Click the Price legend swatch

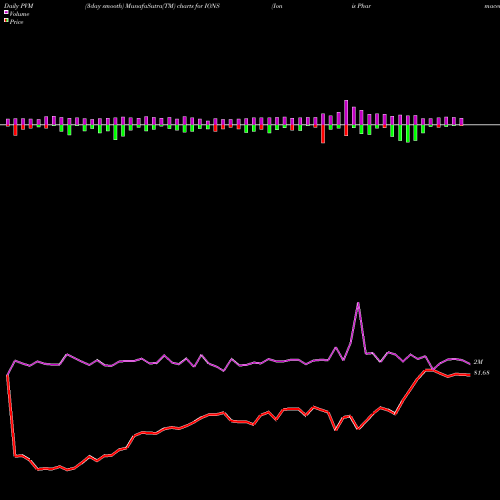6,21
